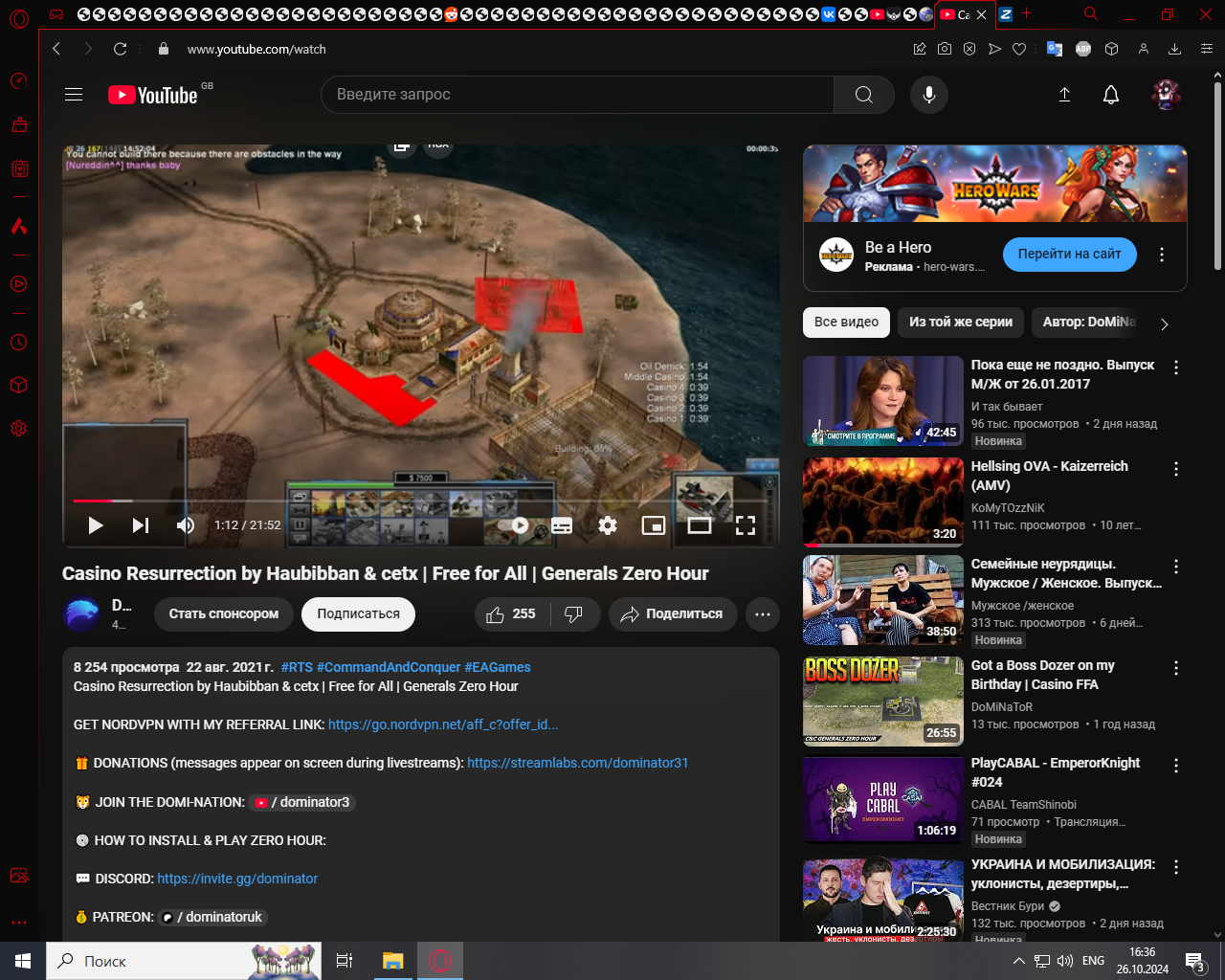Seek within the video progress bar

point(421,501)
